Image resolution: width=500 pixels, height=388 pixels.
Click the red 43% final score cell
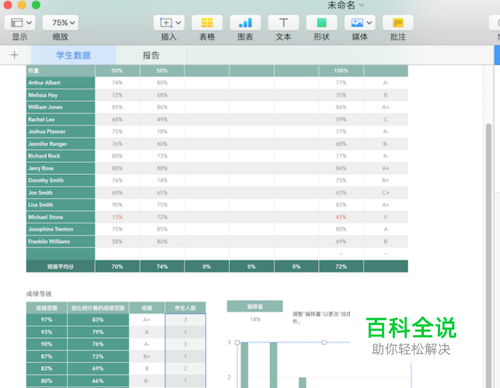click(341, 217)
